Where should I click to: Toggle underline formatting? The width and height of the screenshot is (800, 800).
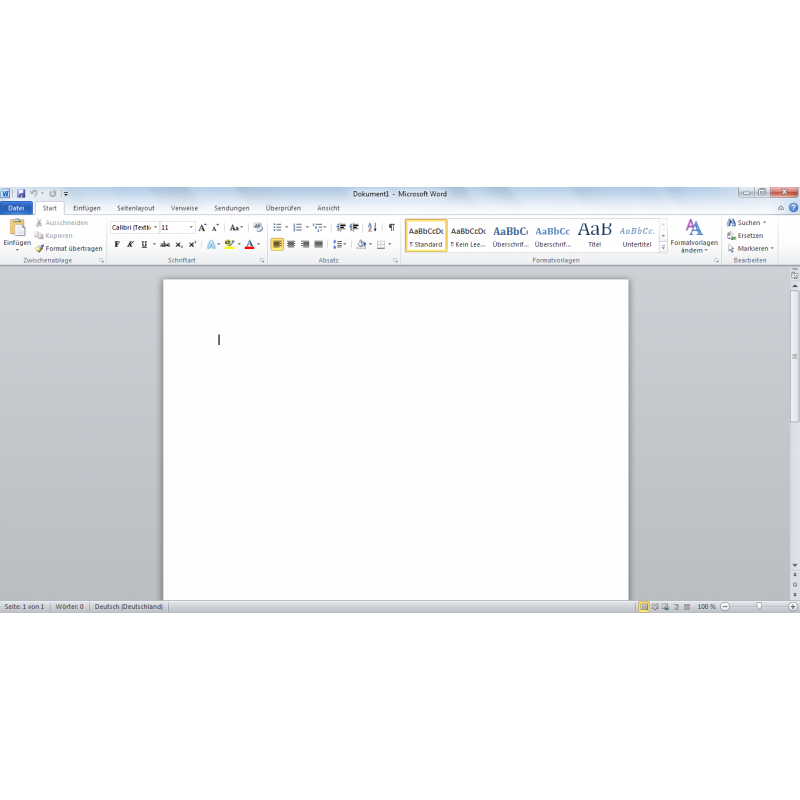[143, 244]
